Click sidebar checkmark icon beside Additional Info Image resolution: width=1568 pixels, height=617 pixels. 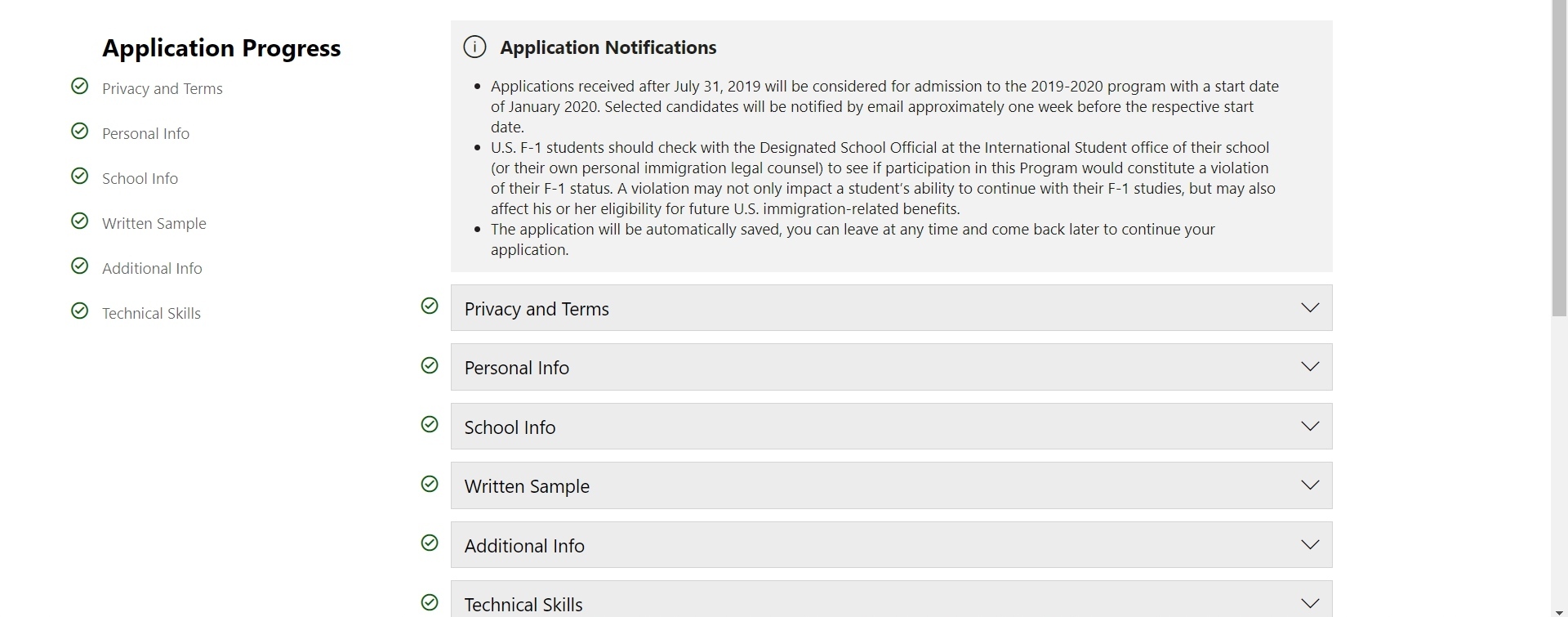[80, 266]
